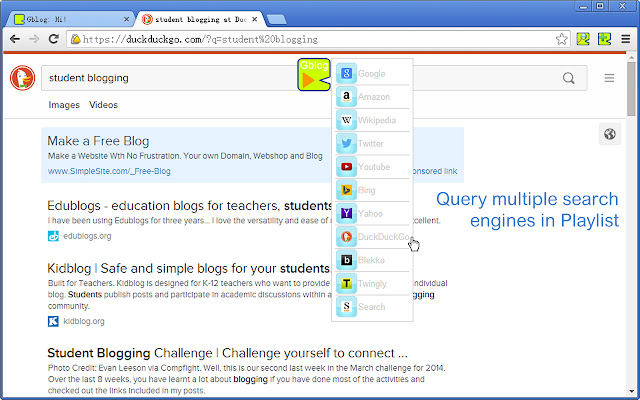Click the browser address bar URL

(x=200, y=40)
